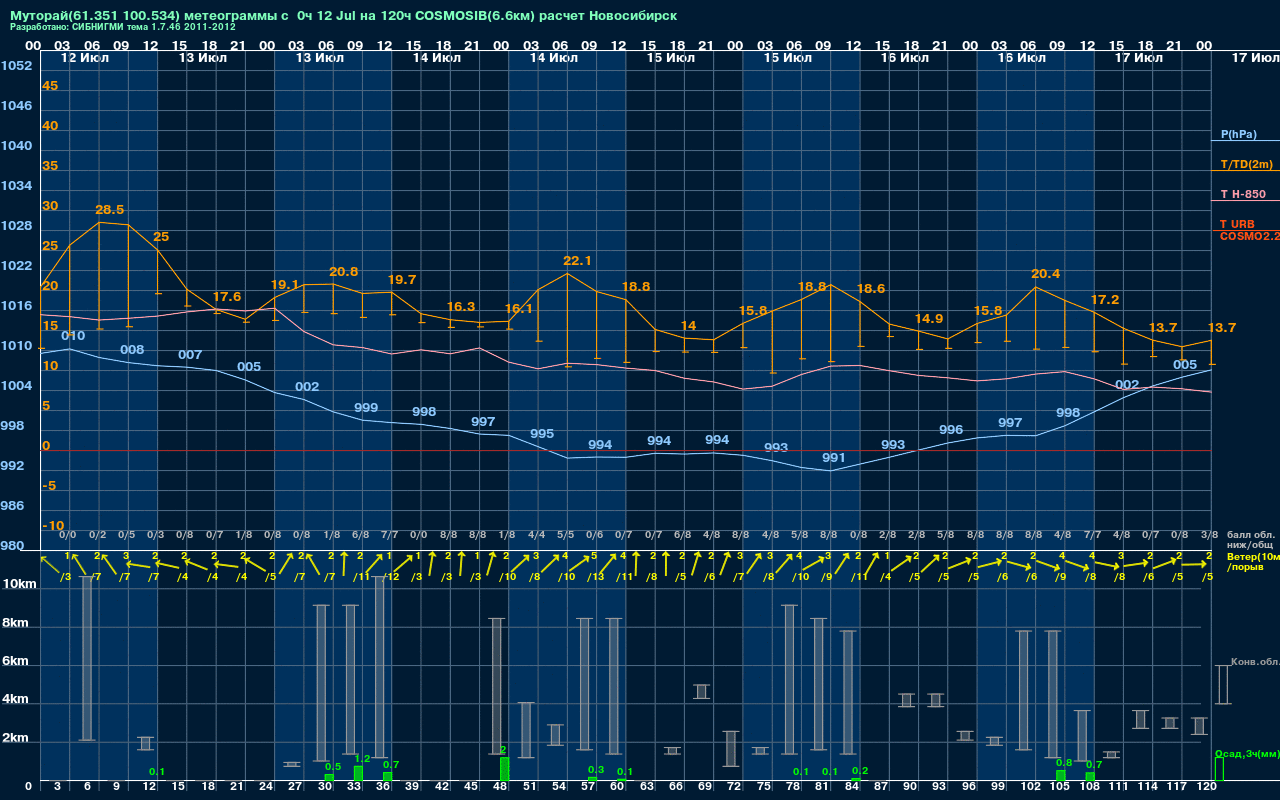
Task: Click the convective cloud bracket legend symbol
Action: [x=1222, y=685]
